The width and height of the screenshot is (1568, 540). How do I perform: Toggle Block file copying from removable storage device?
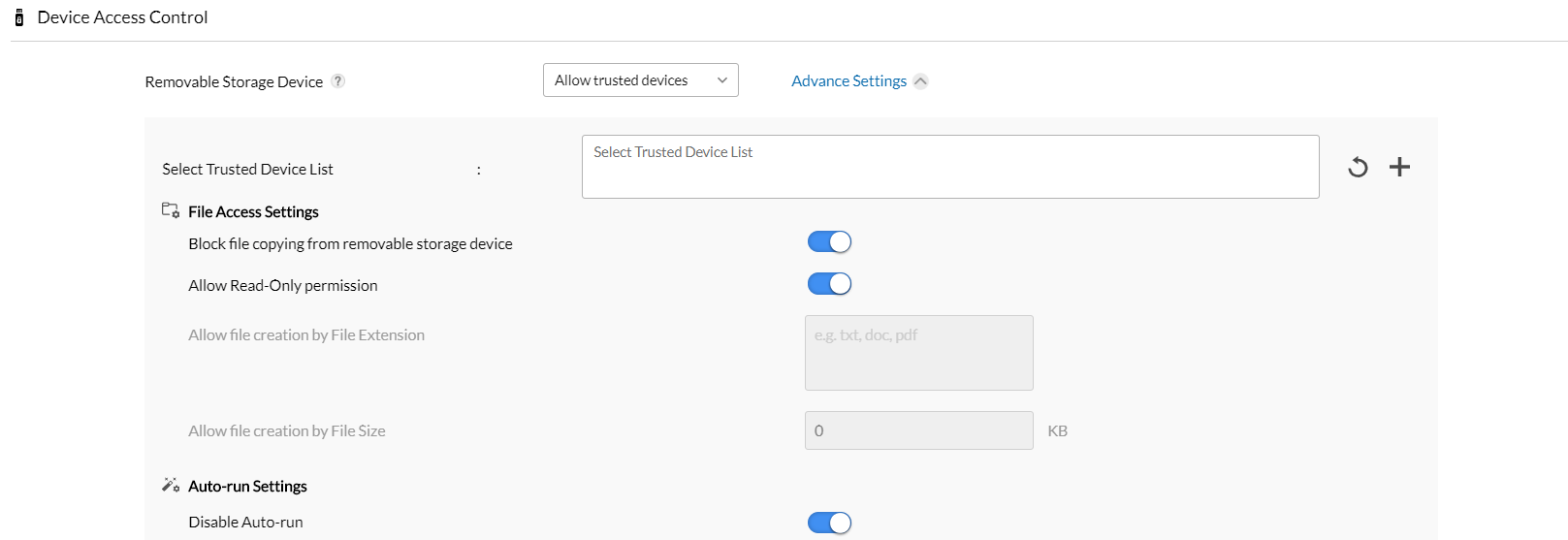(x=829, y=242)
